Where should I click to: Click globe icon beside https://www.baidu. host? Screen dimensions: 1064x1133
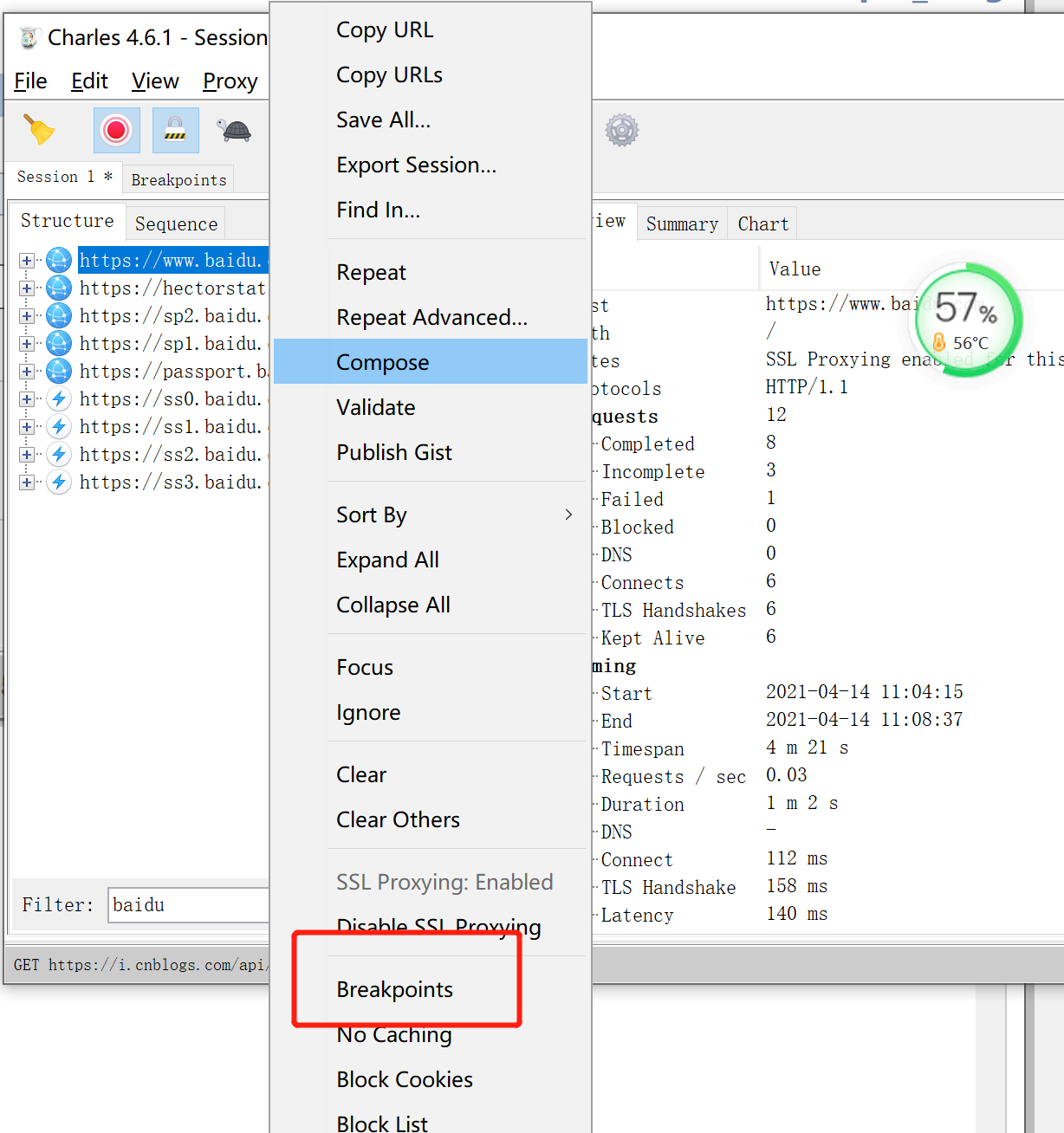click(59, 260)
